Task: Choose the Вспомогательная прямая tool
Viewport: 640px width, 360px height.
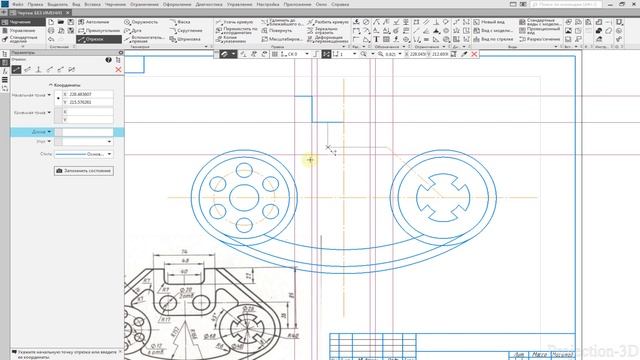Action: coord(144,39)
